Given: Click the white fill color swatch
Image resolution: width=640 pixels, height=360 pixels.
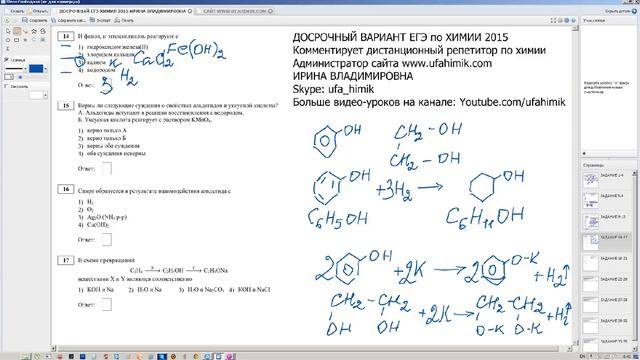Looking at the screenshot, I should (x=36, y=95).
